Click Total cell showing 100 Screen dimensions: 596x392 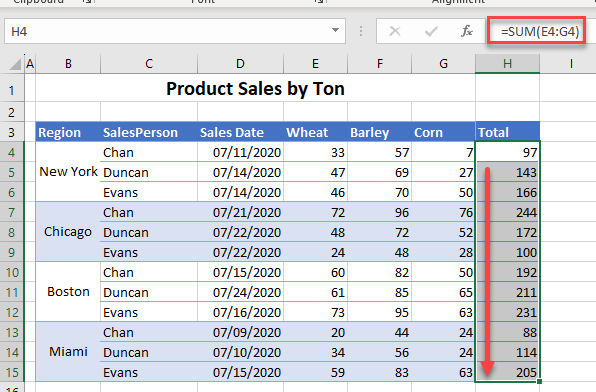pos(507,252)
